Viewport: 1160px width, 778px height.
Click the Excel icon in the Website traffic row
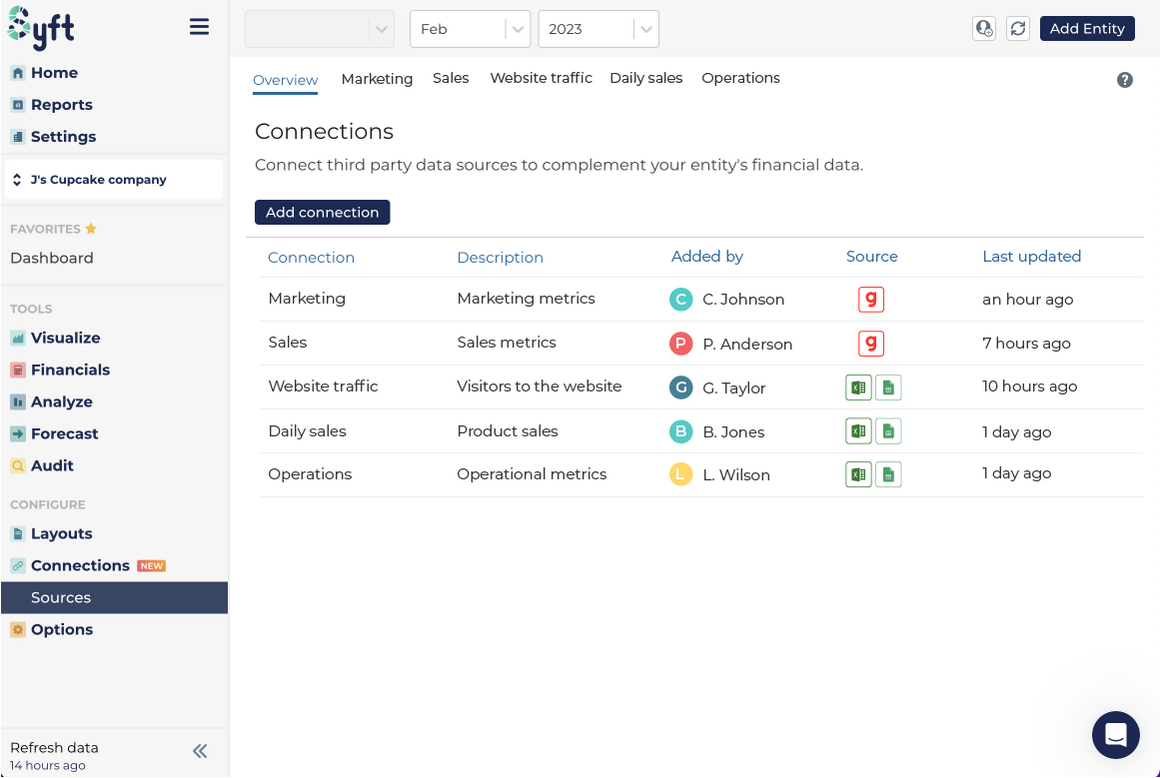click(858, 387)
